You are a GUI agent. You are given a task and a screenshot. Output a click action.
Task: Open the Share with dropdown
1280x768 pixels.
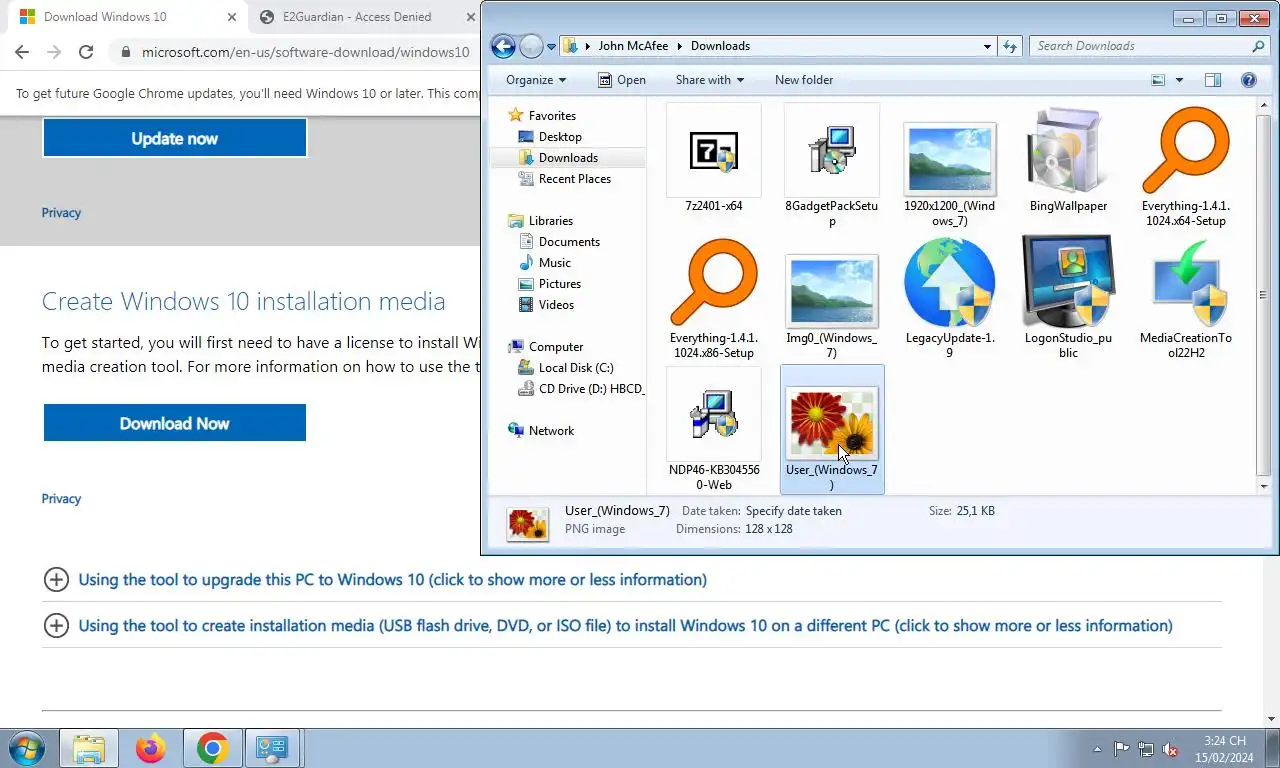click(x=709, y=80)
